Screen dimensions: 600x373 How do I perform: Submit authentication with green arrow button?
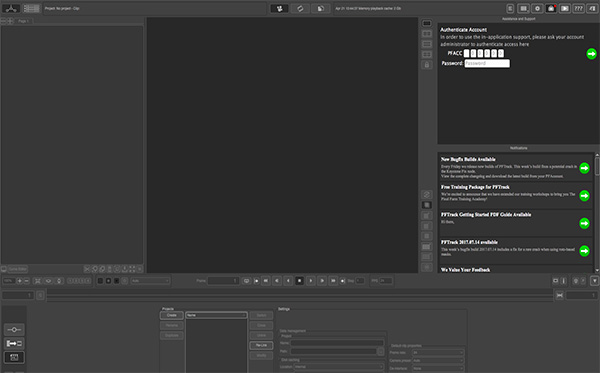pyautogui.click(x=591, y=54)
